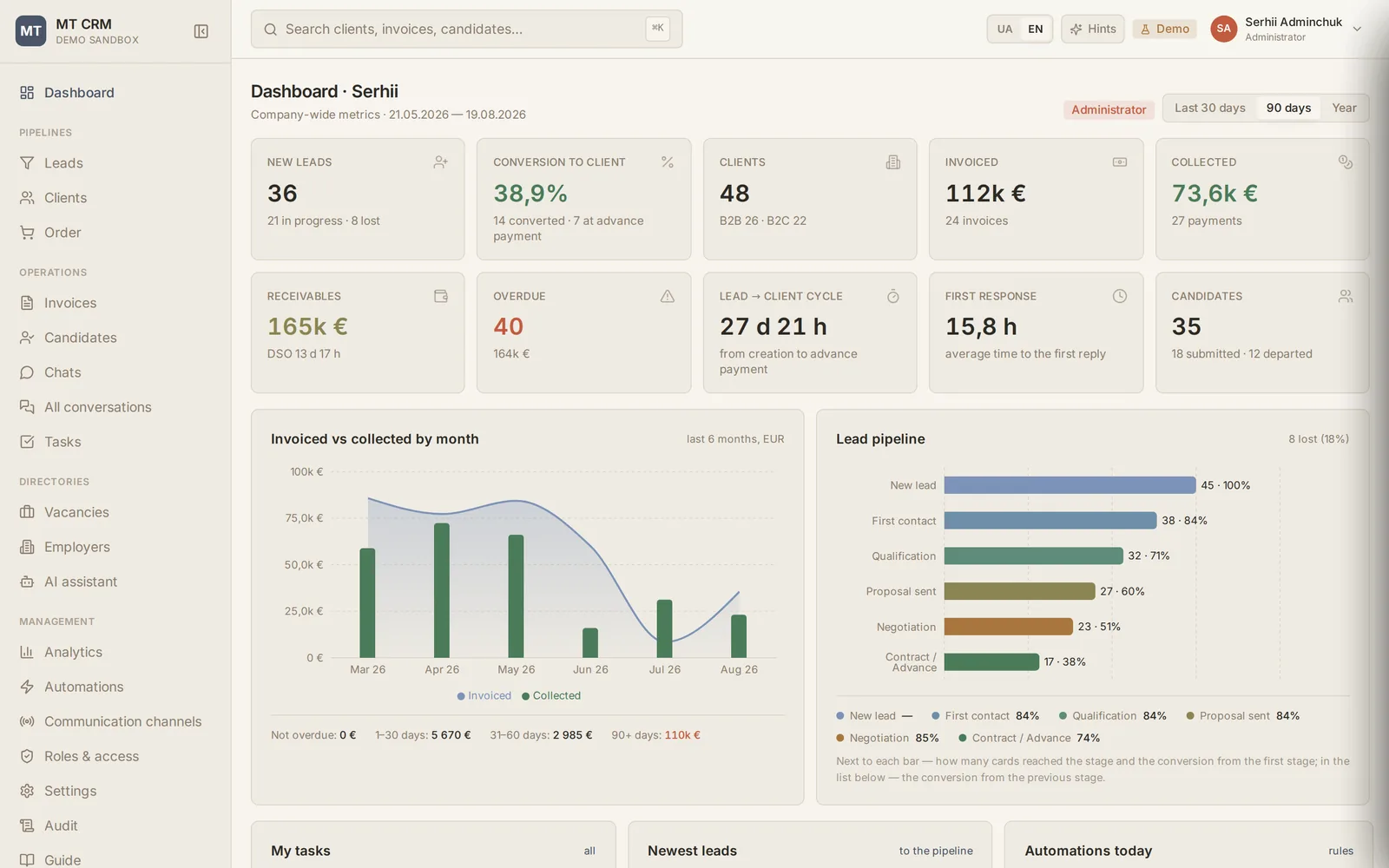Select the Year period tab

click(1344, 108)
